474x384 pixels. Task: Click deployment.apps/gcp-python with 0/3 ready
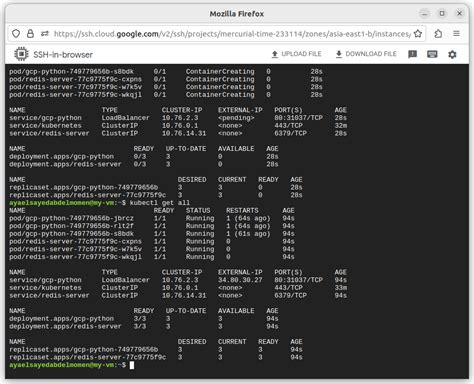[x=61, y=156]
